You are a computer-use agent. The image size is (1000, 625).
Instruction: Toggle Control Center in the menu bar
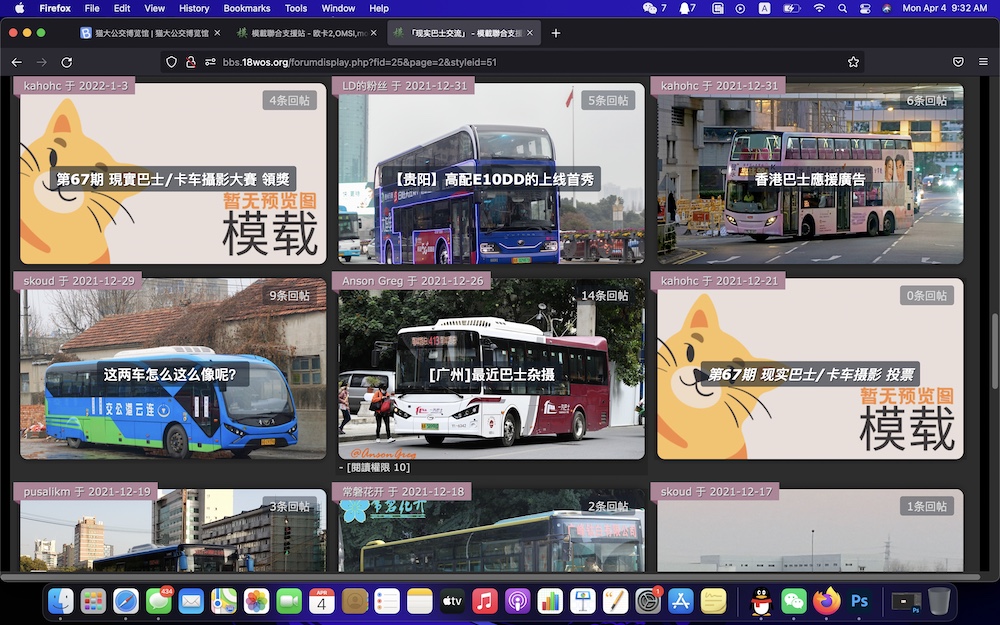[x=864, y=8]
